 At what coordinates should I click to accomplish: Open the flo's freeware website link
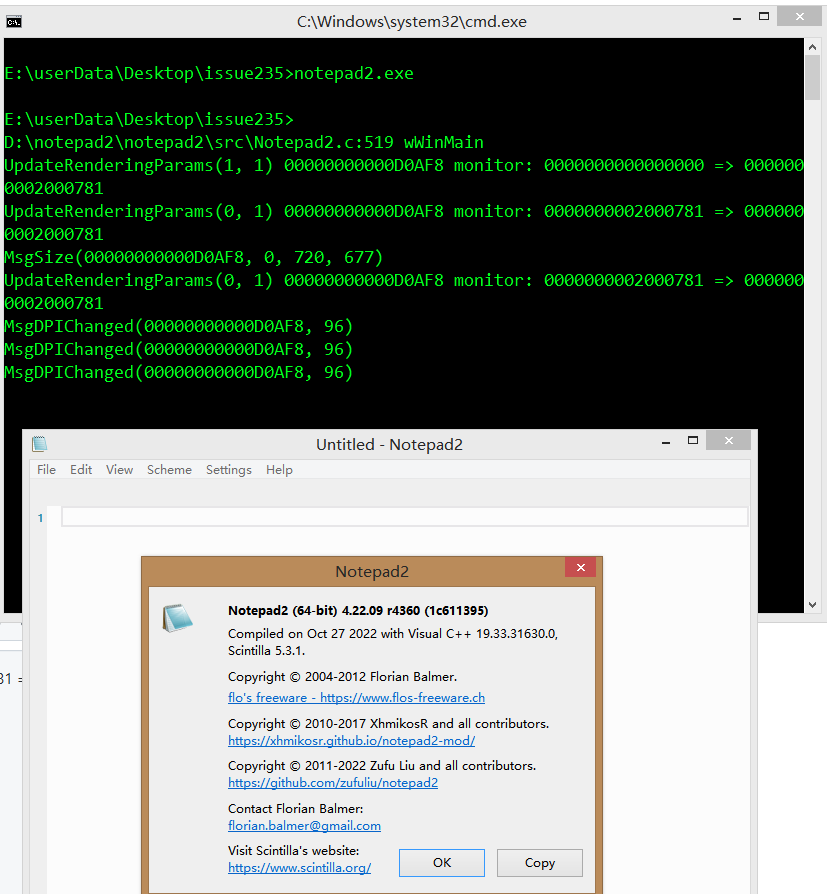tap(356, 697)
